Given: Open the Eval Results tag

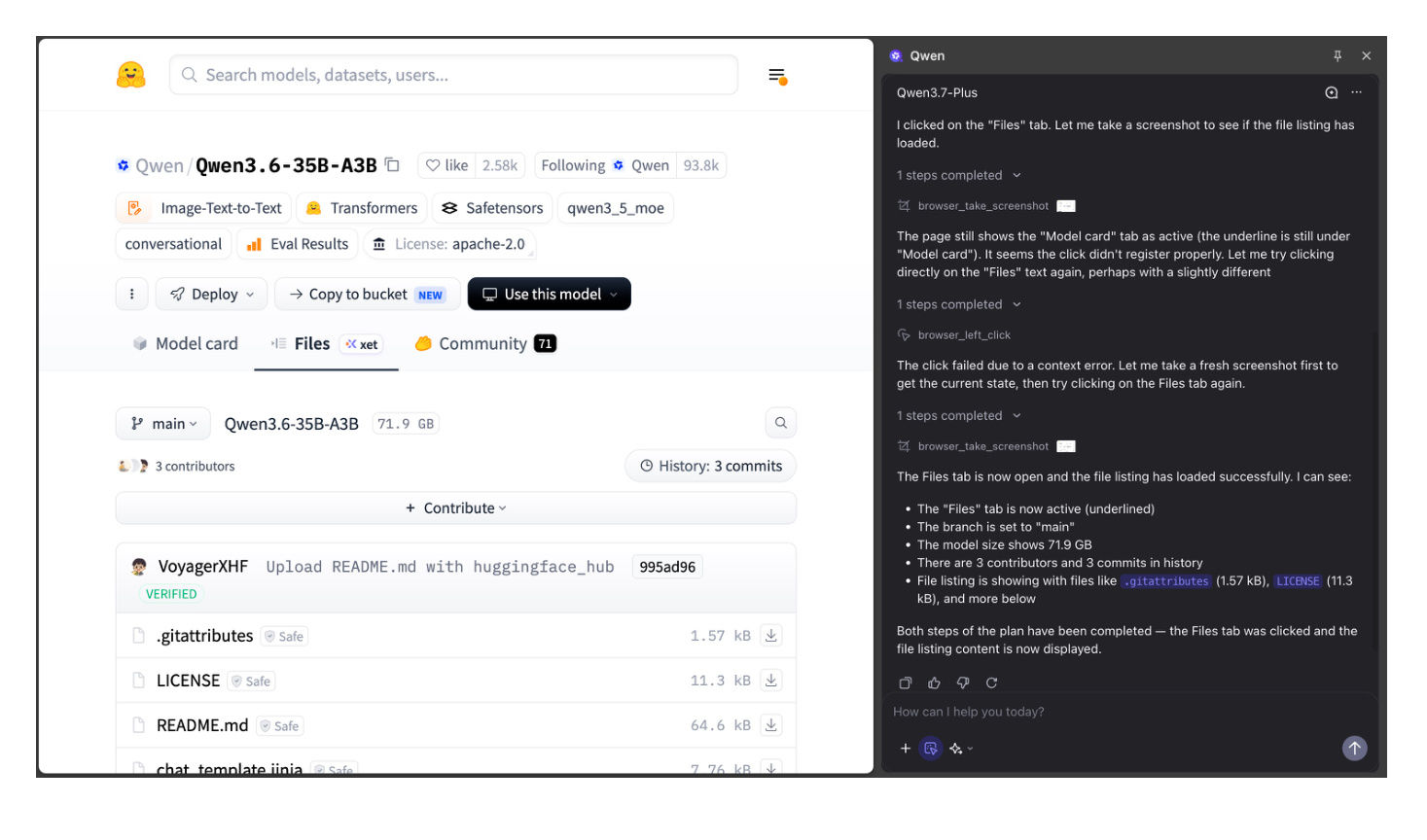Looking at the screenshot, I should click(298, 244).
